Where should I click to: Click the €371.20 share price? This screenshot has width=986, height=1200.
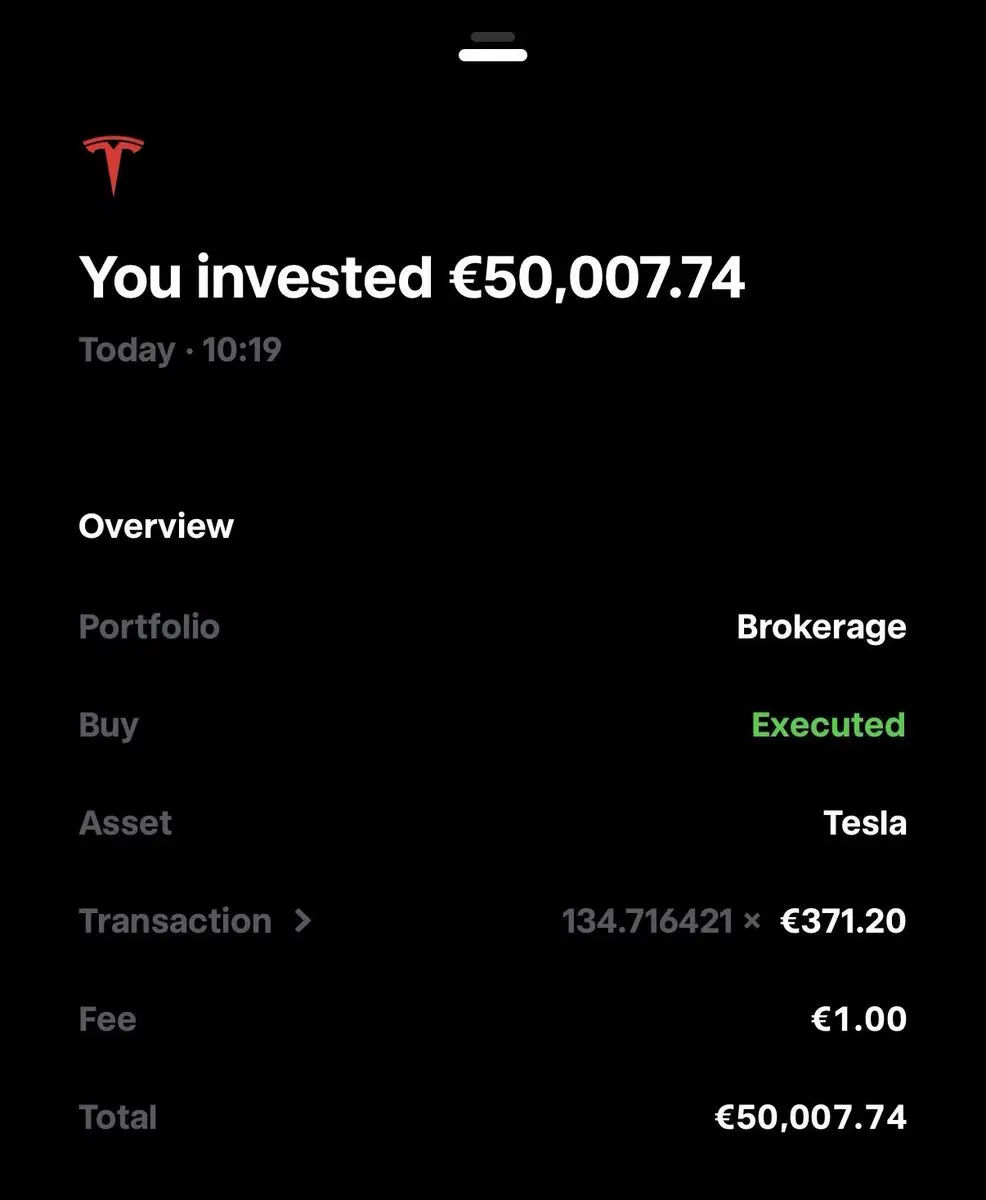[x=843, y=921]
